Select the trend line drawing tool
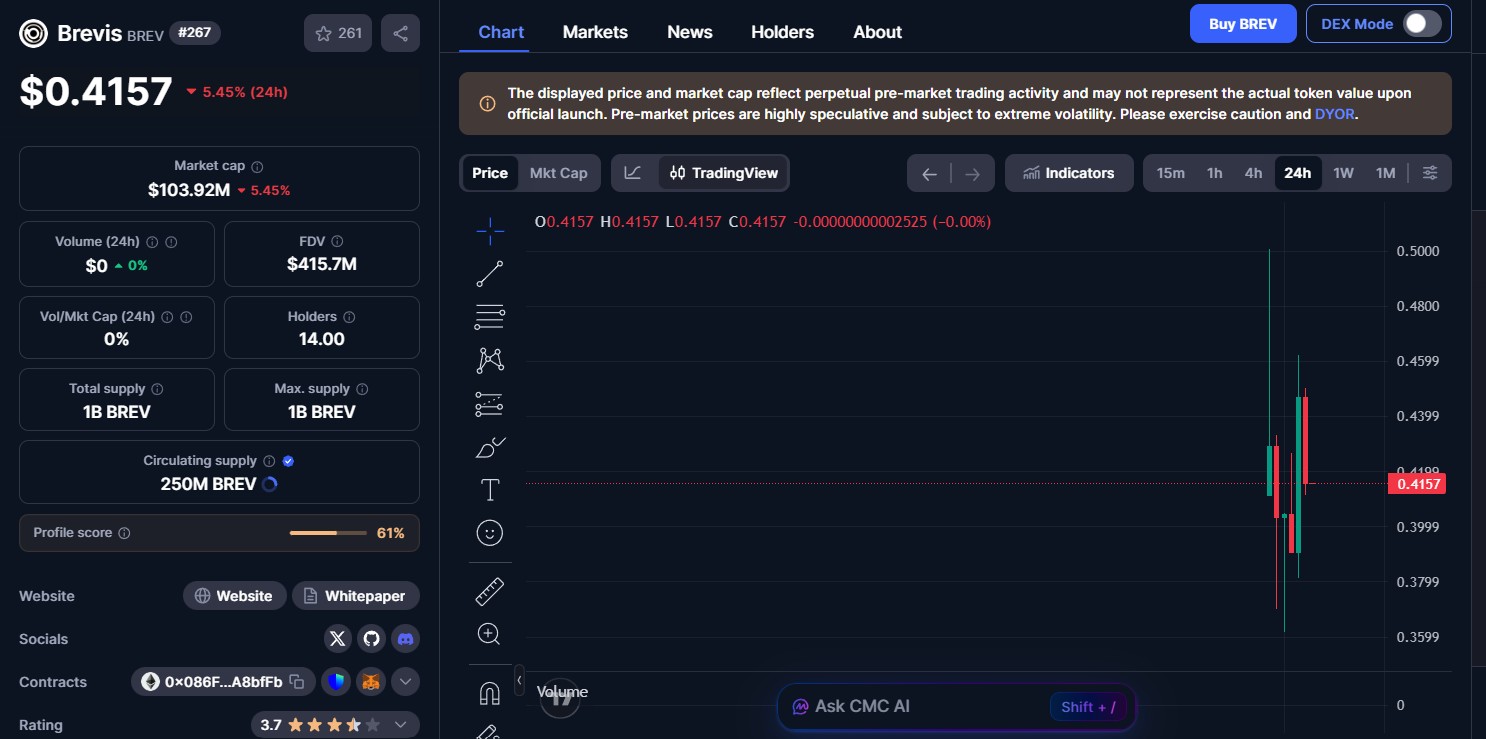This screenshot has height=739, width=1486. (x=489, y=273)
